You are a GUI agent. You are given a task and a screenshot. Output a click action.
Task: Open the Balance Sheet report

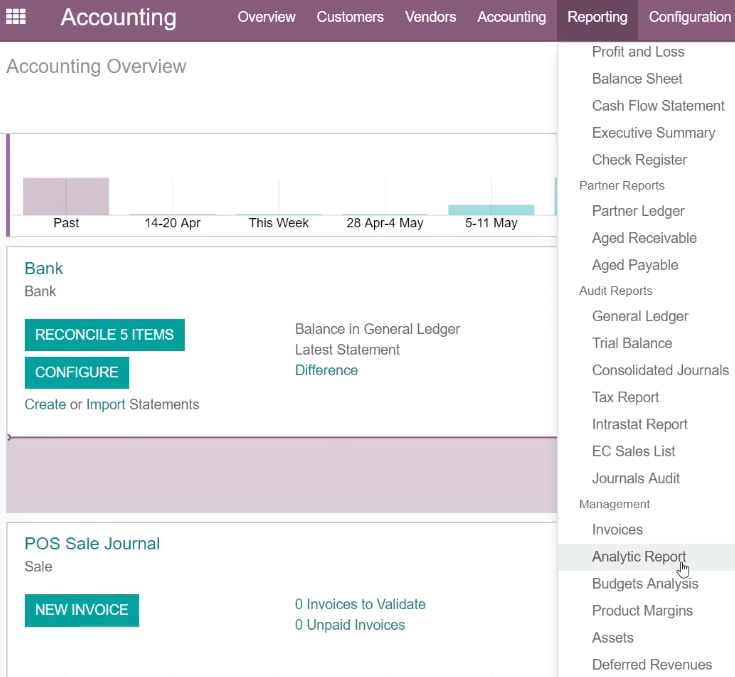coord(637,79)
